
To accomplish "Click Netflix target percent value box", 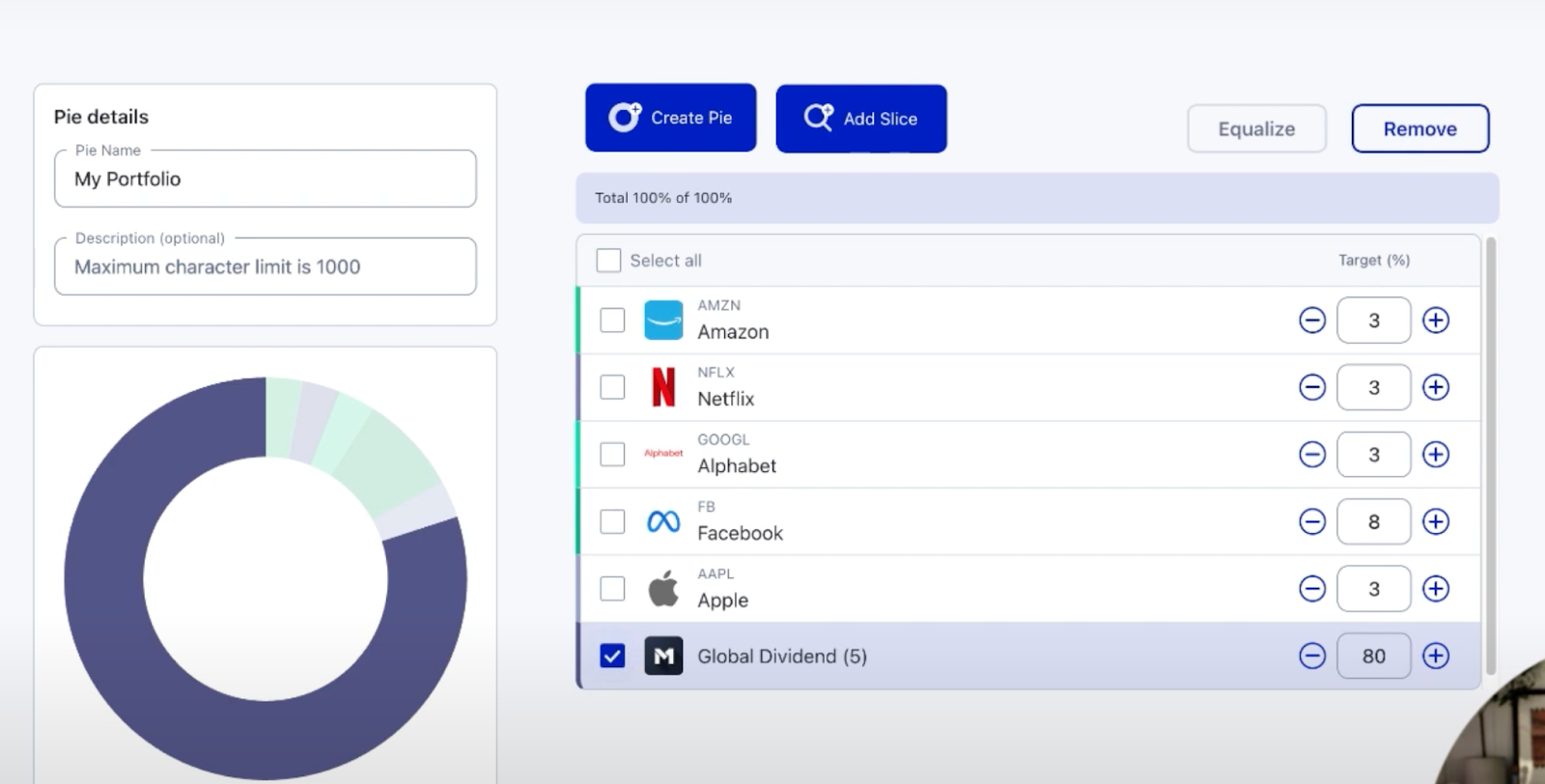I will [x=1374, y=387].
